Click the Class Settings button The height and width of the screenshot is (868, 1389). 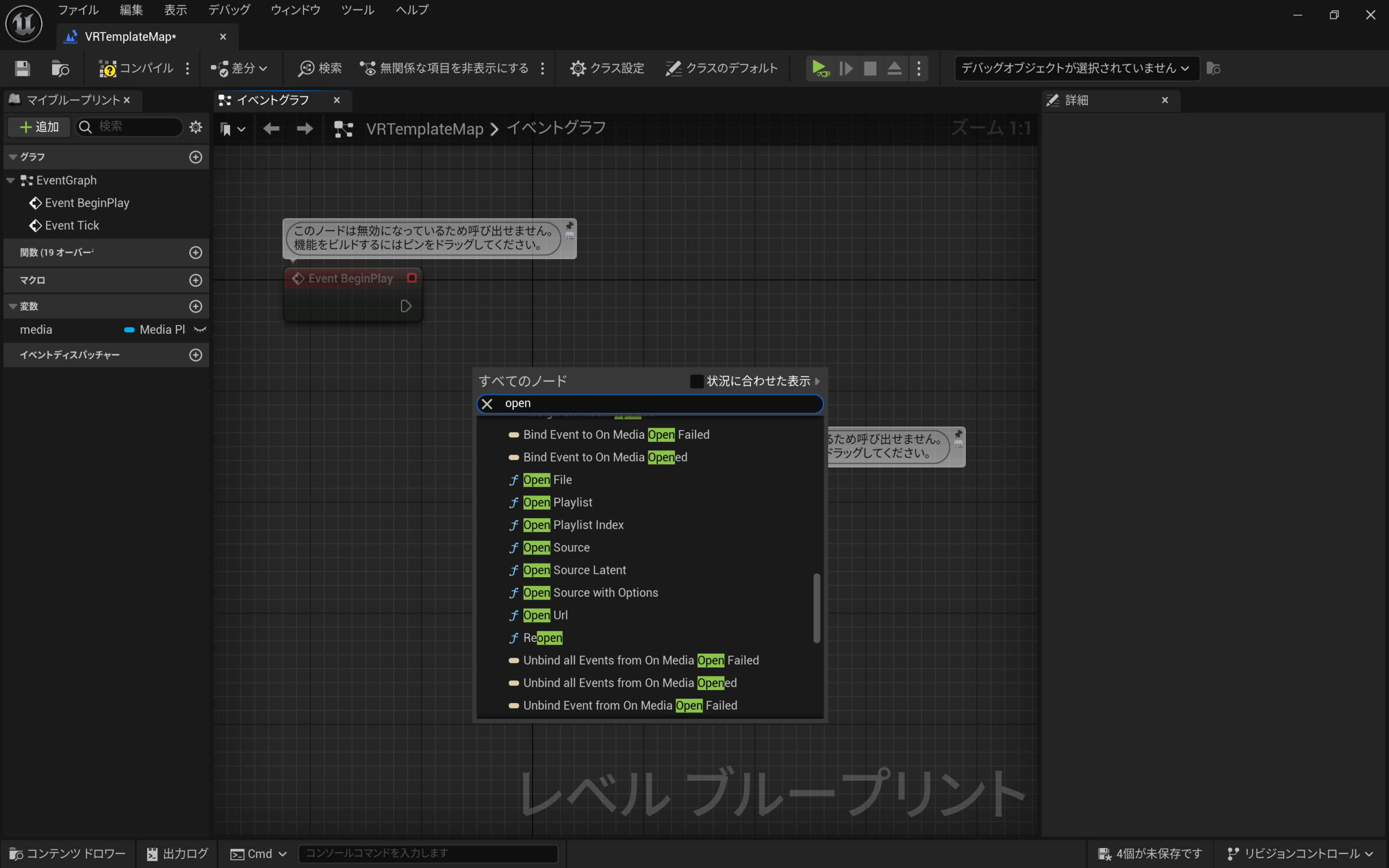coord(607,68)
